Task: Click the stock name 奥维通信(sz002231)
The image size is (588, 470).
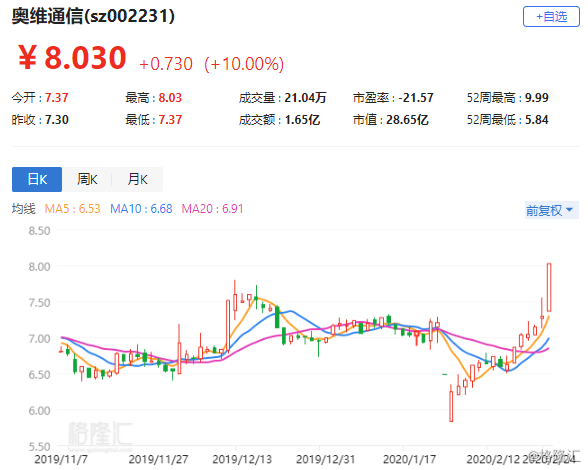Action: pyautogui.click(x=93, y=16)
